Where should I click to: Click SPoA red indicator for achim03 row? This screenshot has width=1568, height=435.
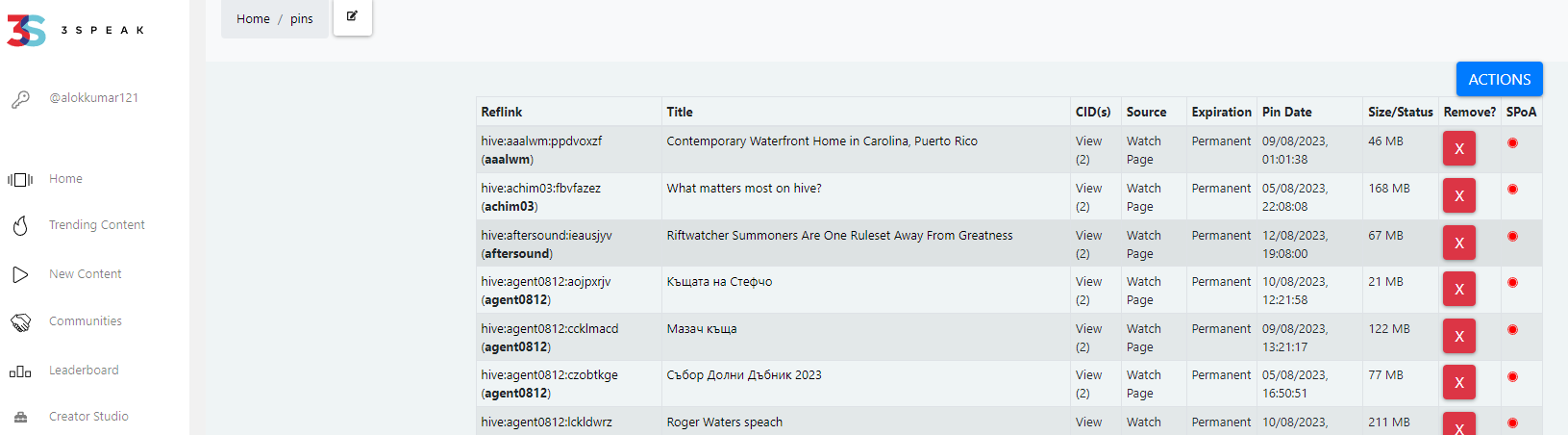coord(1512,190)
